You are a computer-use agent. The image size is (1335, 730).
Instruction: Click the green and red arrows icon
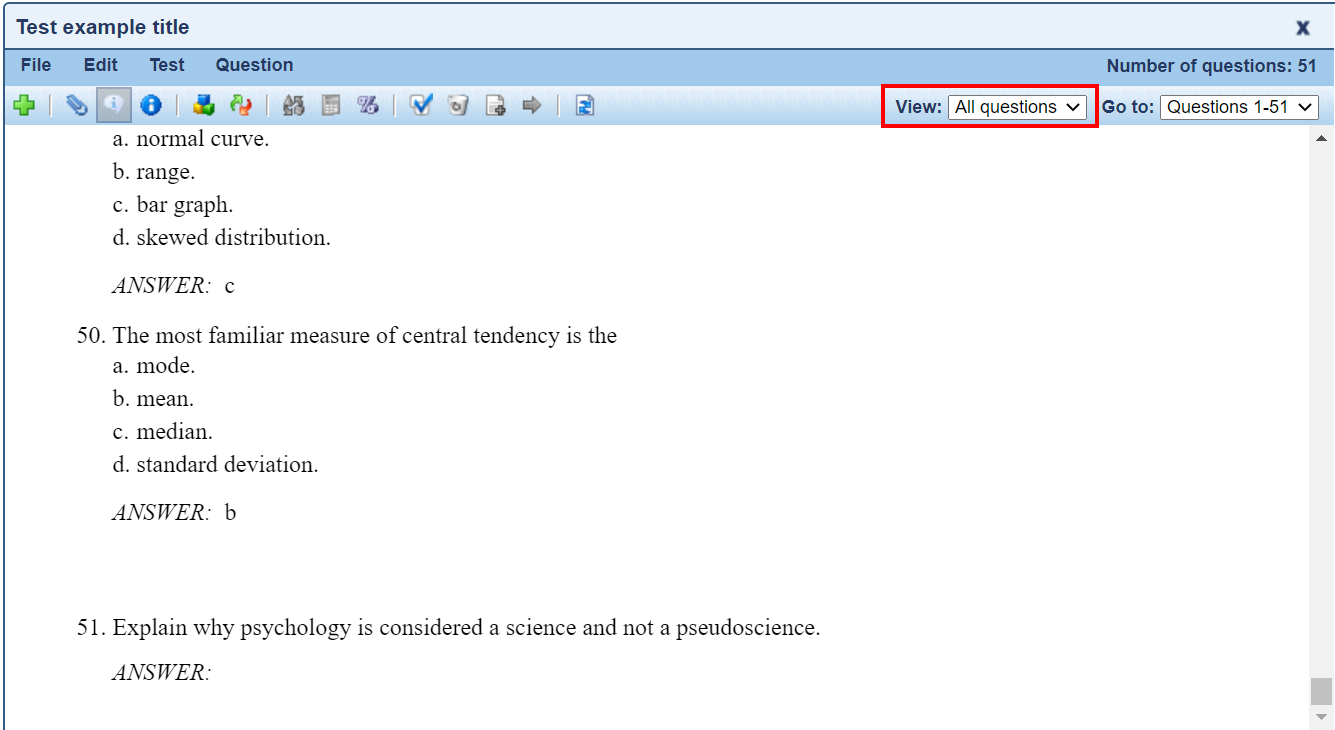[240, 105]
